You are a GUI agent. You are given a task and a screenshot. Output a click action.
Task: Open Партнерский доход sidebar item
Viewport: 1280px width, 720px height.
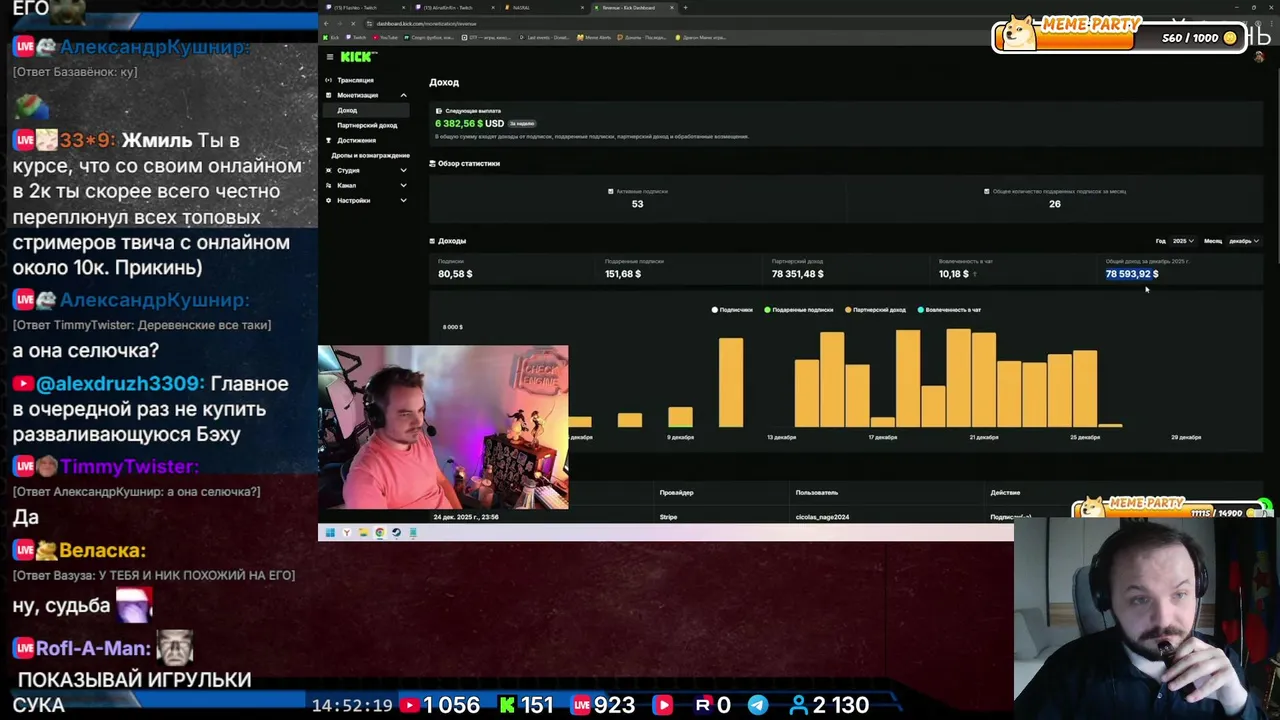(x=367, y=125)
